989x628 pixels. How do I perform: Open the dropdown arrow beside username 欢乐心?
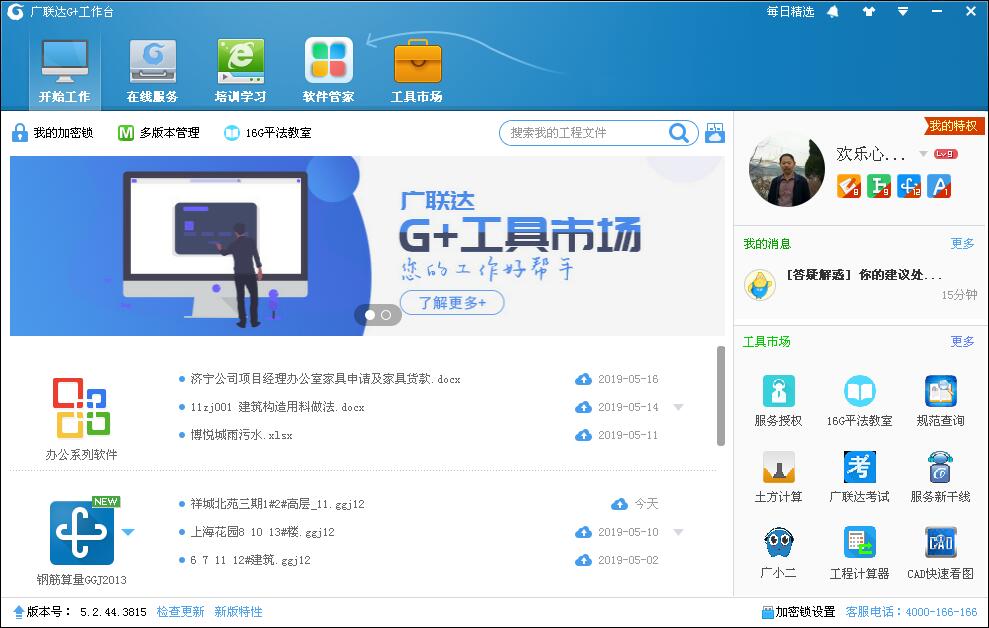(923, 154)
